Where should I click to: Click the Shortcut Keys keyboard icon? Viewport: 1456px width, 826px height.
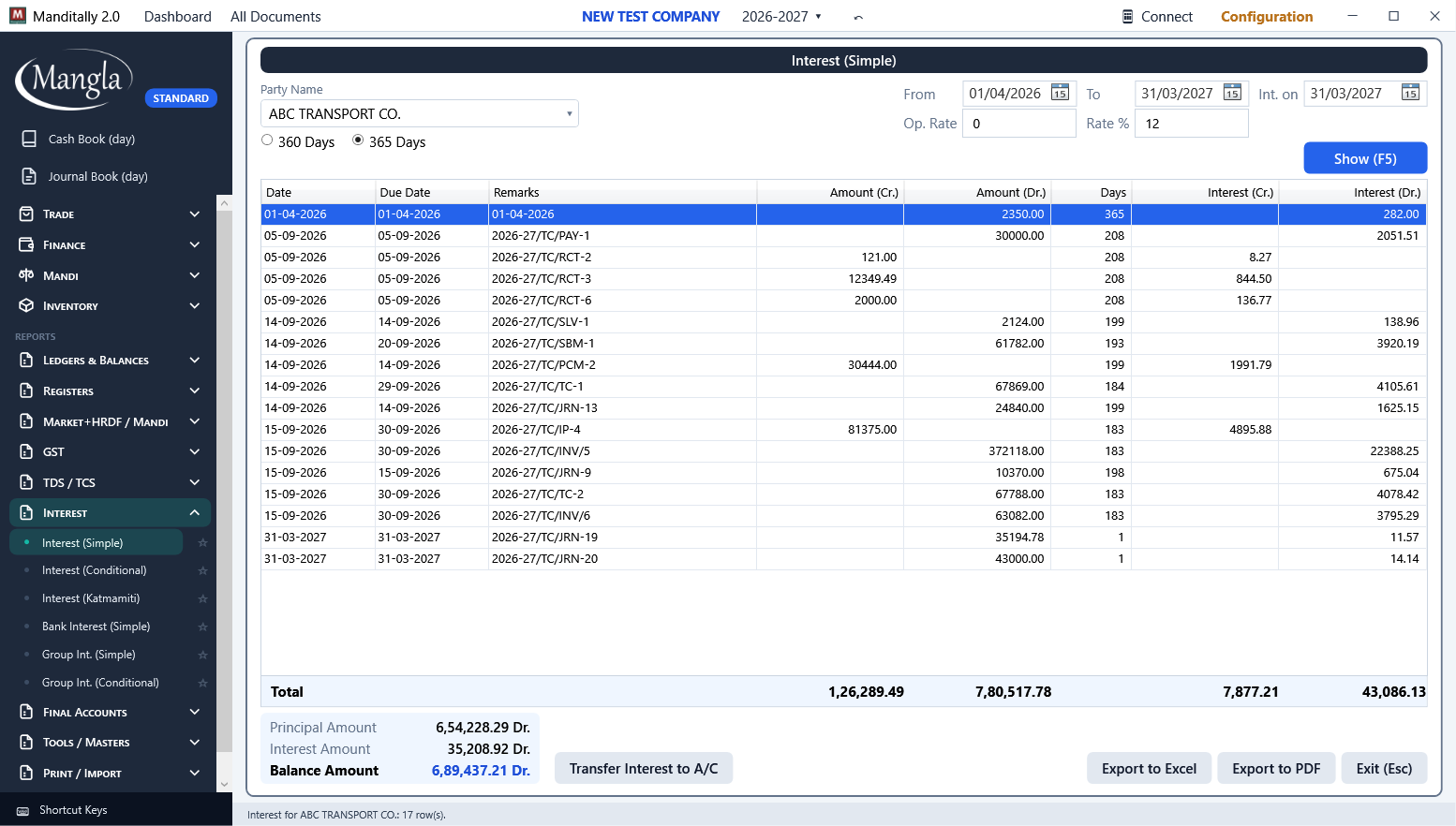coord(22,811)
